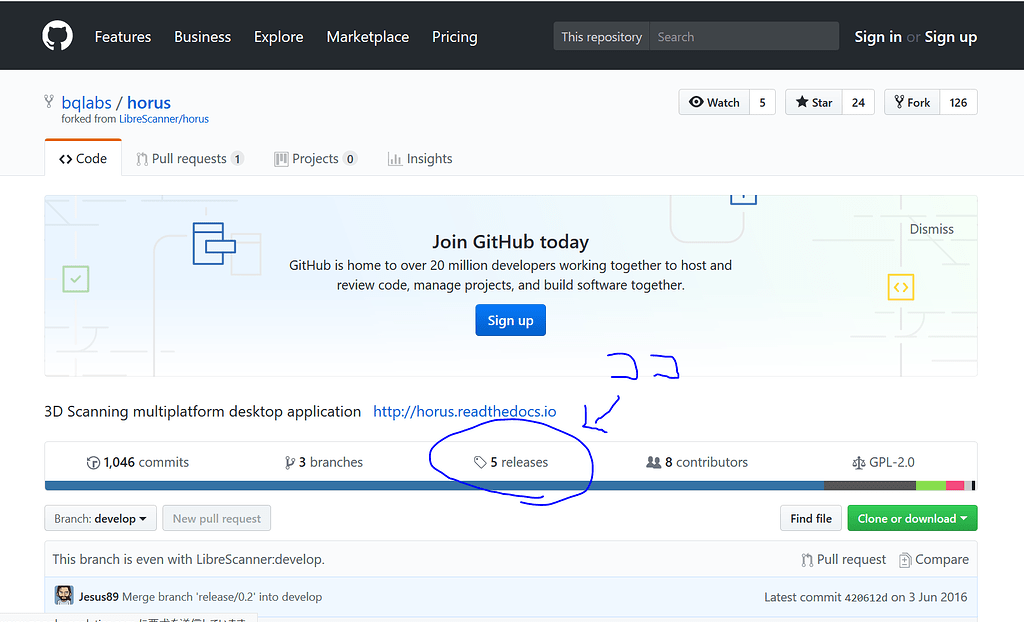View the 3 branches list
The width and height of the screenshot is (1024, 622).
324,463
